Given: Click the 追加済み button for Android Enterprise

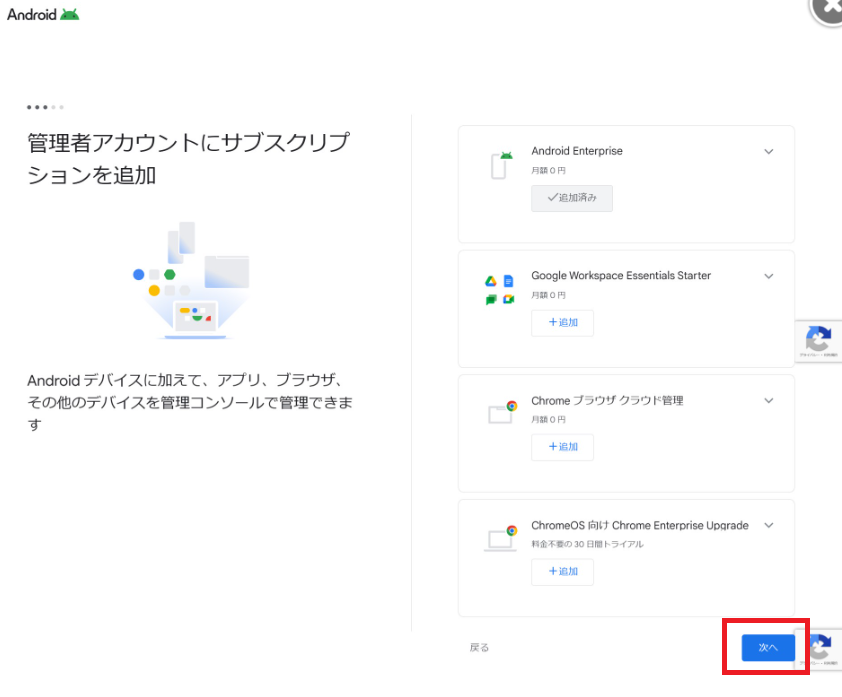Looking at the screenshot, I should pyautogui.click(x=572, y=198).
